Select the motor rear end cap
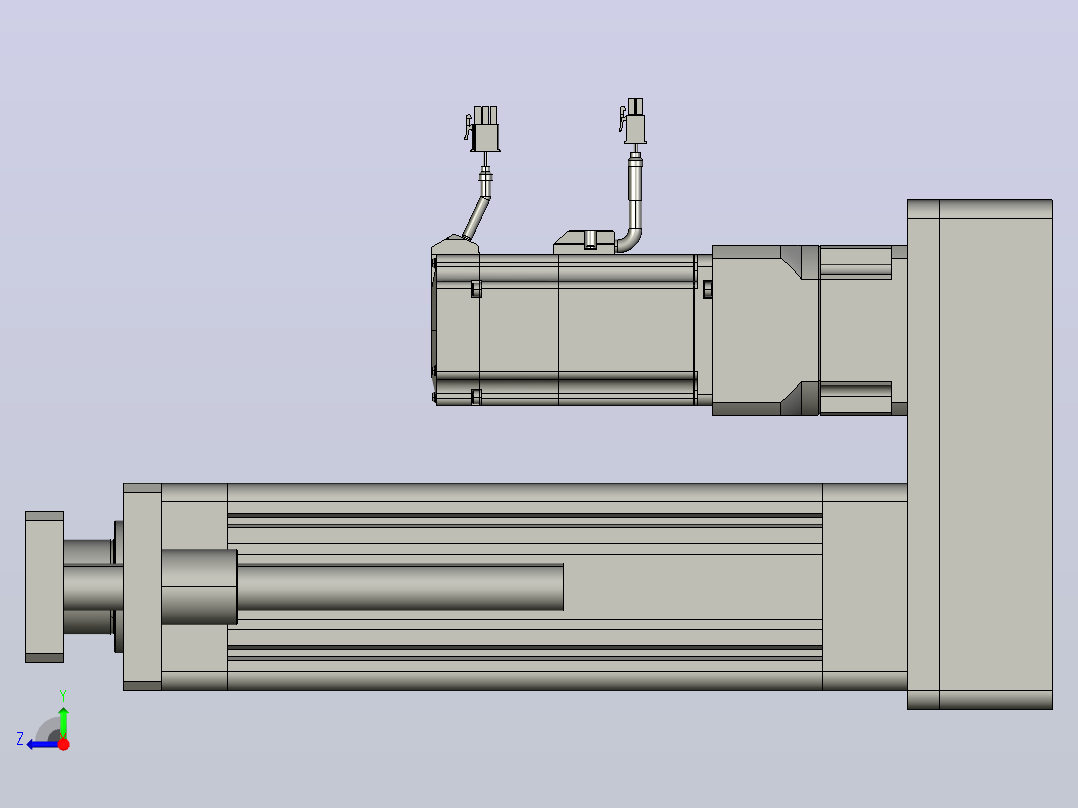1078x808 pixels. click(455, 329)
